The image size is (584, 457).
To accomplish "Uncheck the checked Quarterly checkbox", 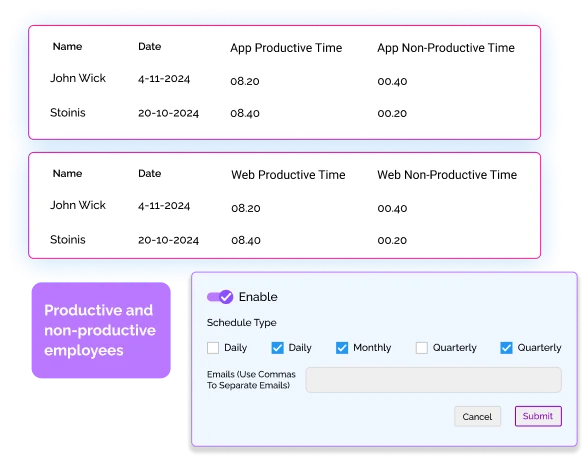I will click(x=506, y=348).
